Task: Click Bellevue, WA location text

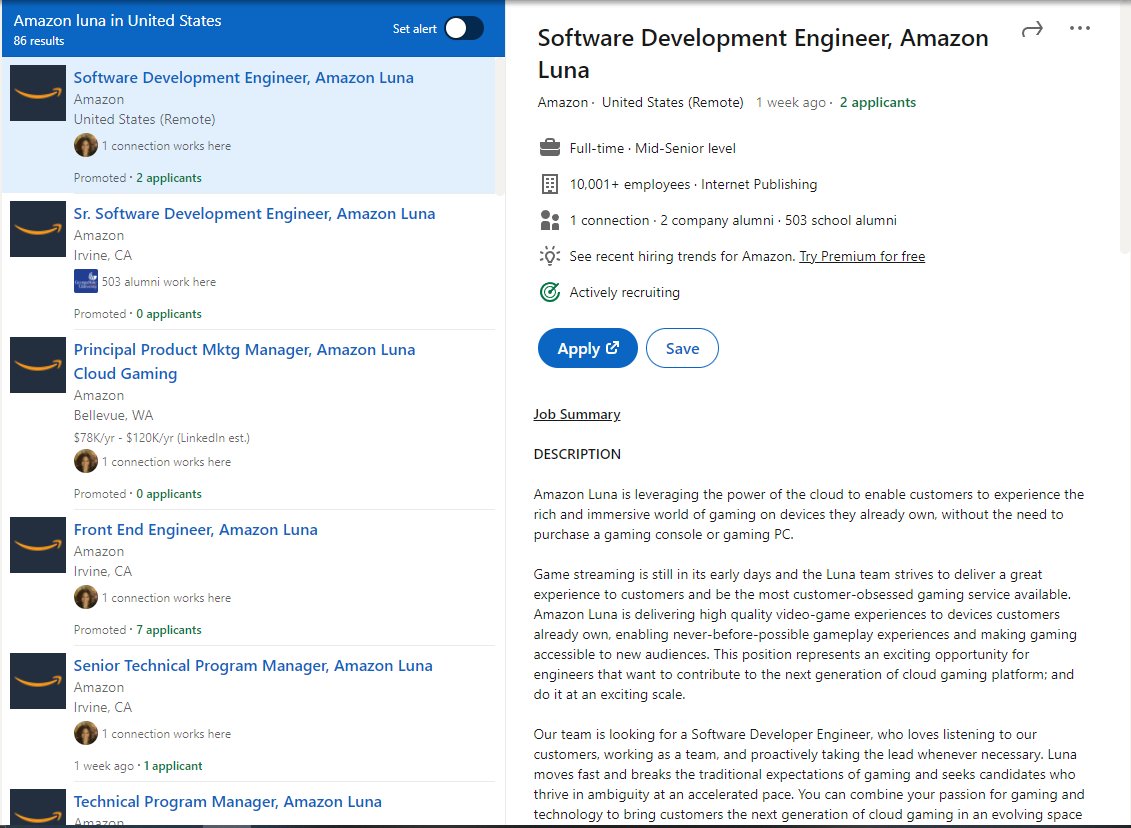Action: point(113,415)
